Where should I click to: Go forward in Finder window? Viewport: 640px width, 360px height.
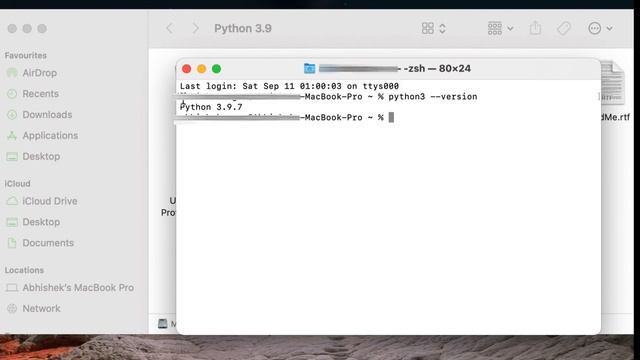[x=196, y=28]
